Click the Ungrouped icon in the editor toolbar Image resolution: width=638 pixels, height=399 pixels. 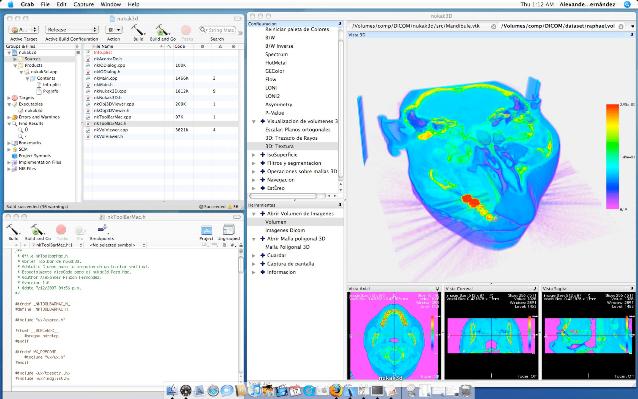point(229,230)
